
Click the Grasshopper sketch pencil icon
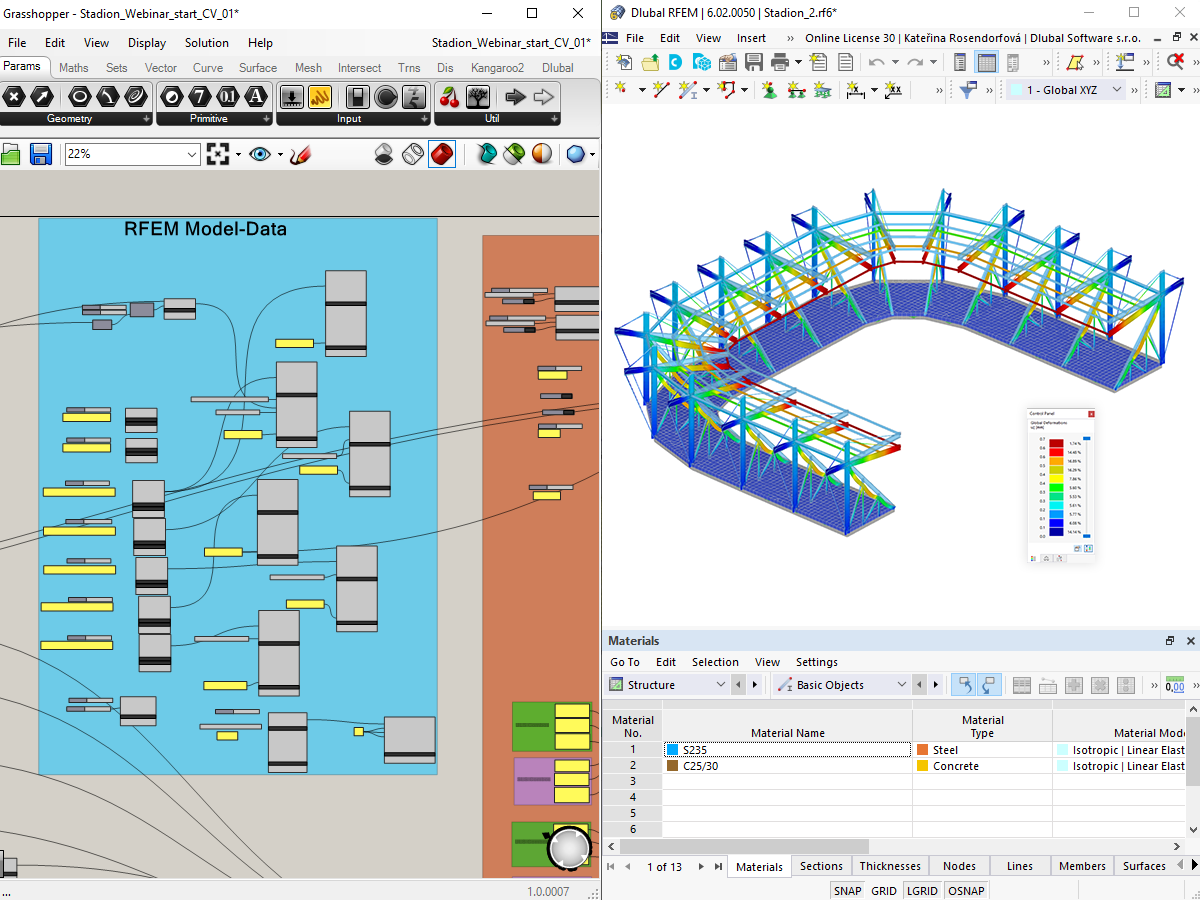[x=300, y=154]
